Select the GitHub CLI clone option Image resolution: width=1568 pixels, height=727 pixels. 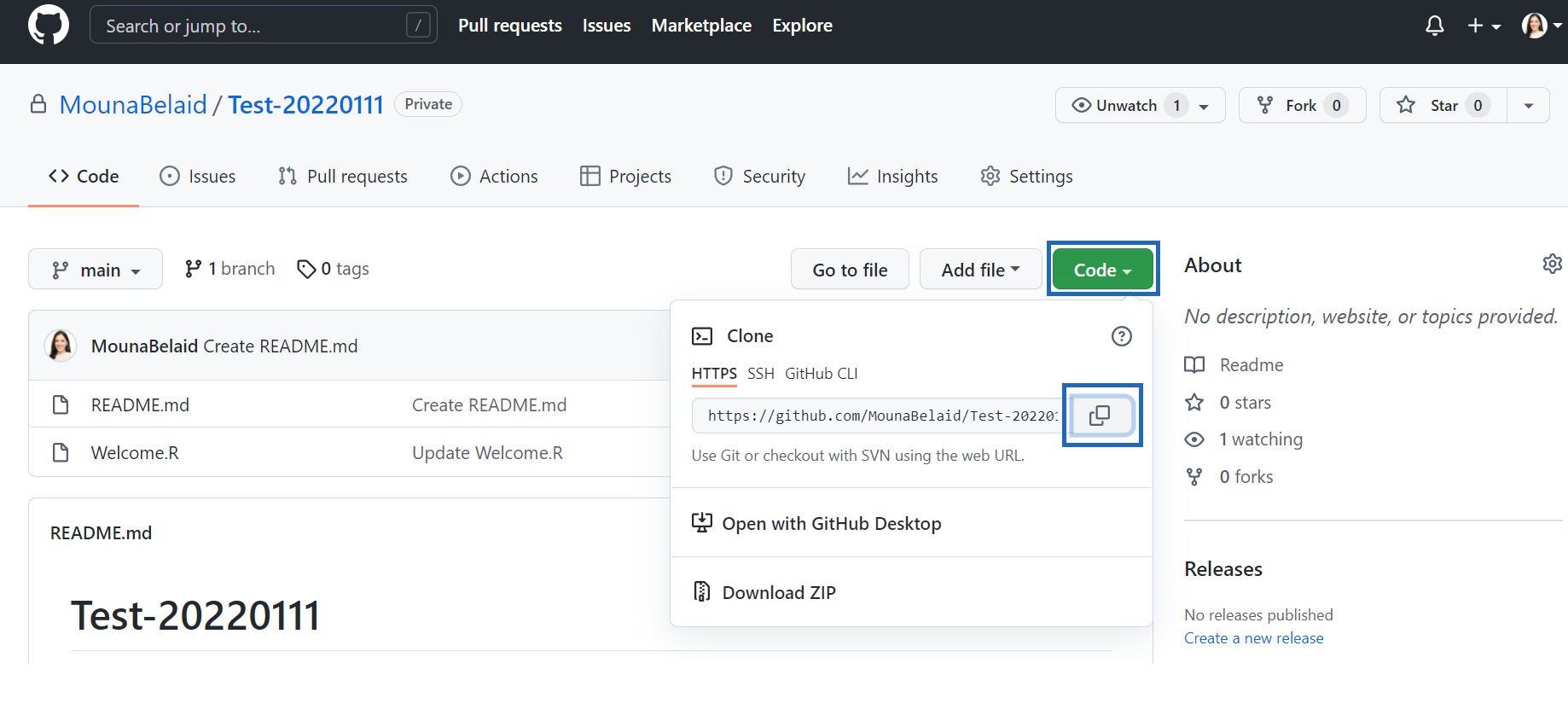pyautogui.click(x=822, y=374)
